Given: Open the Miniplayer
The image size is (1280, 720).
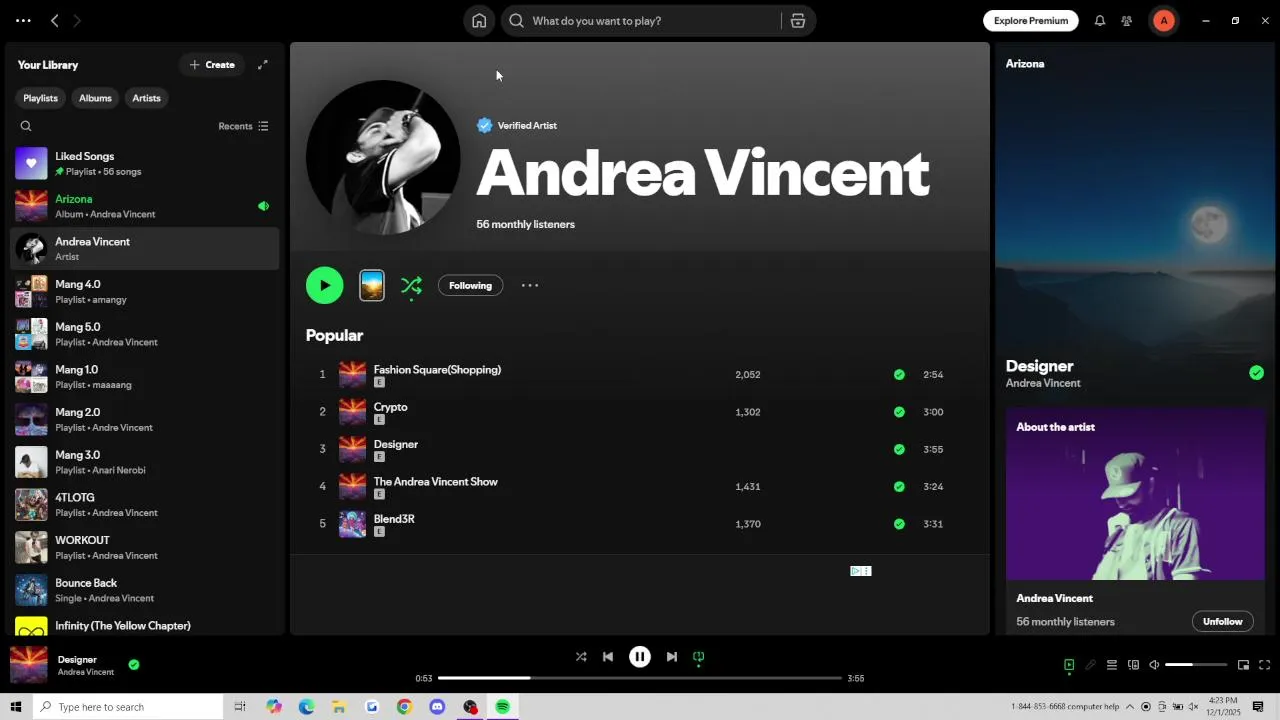Looking at the screenshot, I should pos(1243,665).
